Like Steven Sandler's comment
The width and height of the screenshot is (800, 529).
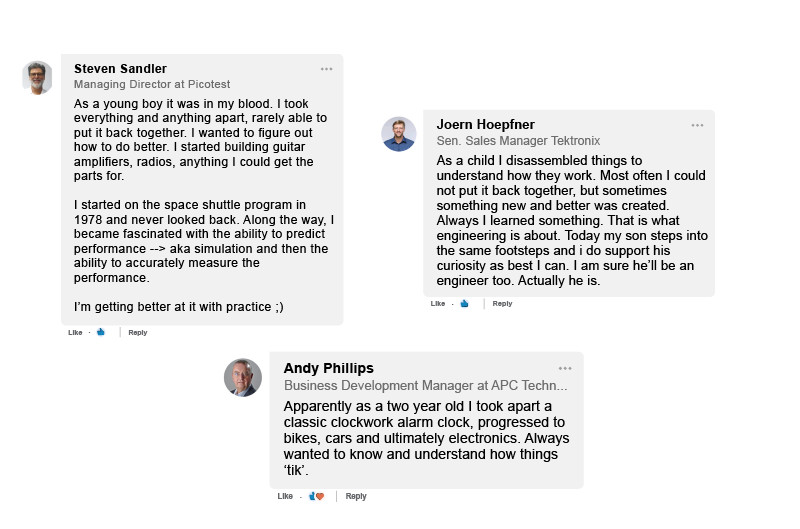(x=75, y=332)
